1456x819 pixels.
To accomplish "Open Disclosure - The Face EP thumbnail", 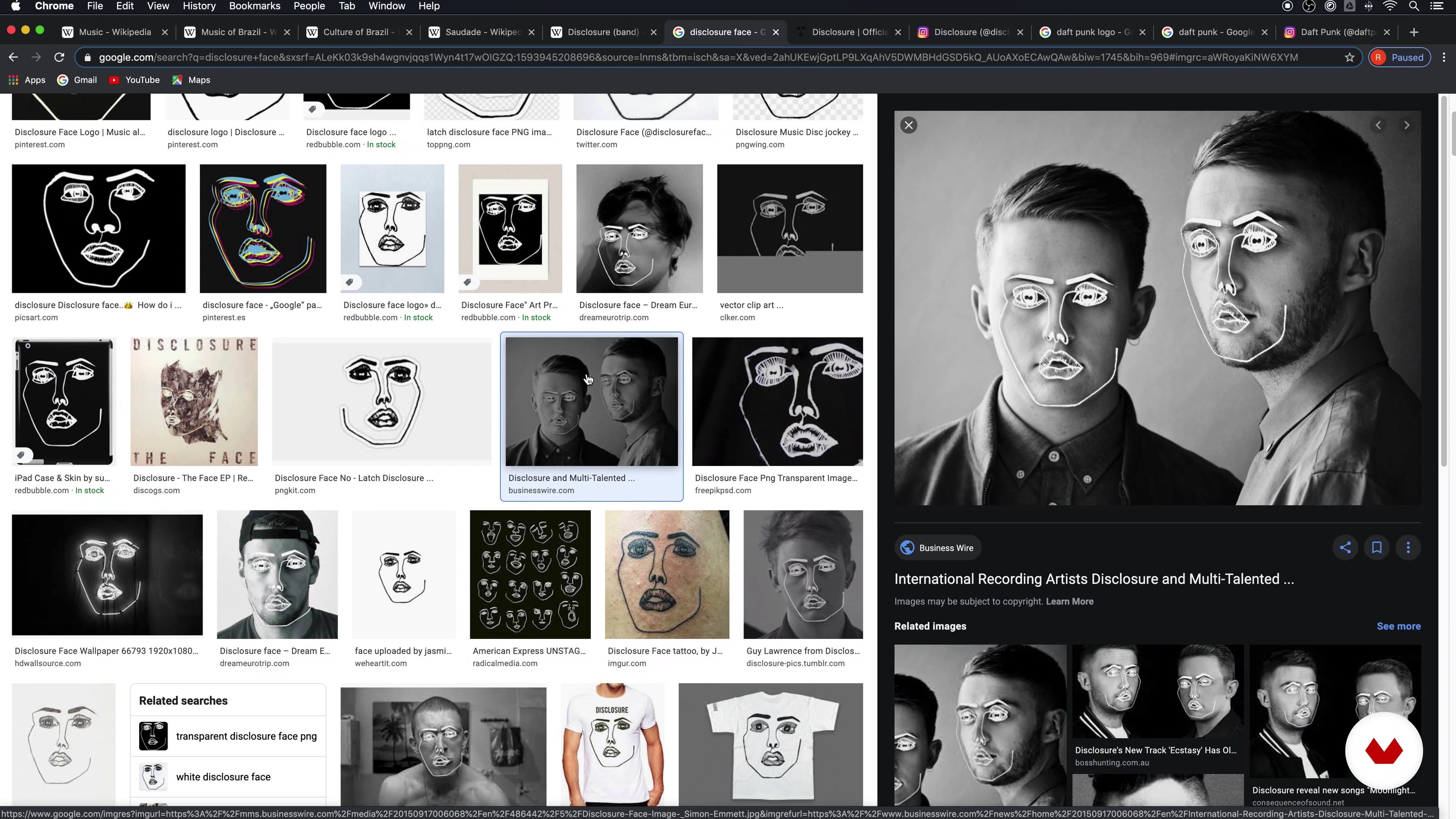I will 194,401.
